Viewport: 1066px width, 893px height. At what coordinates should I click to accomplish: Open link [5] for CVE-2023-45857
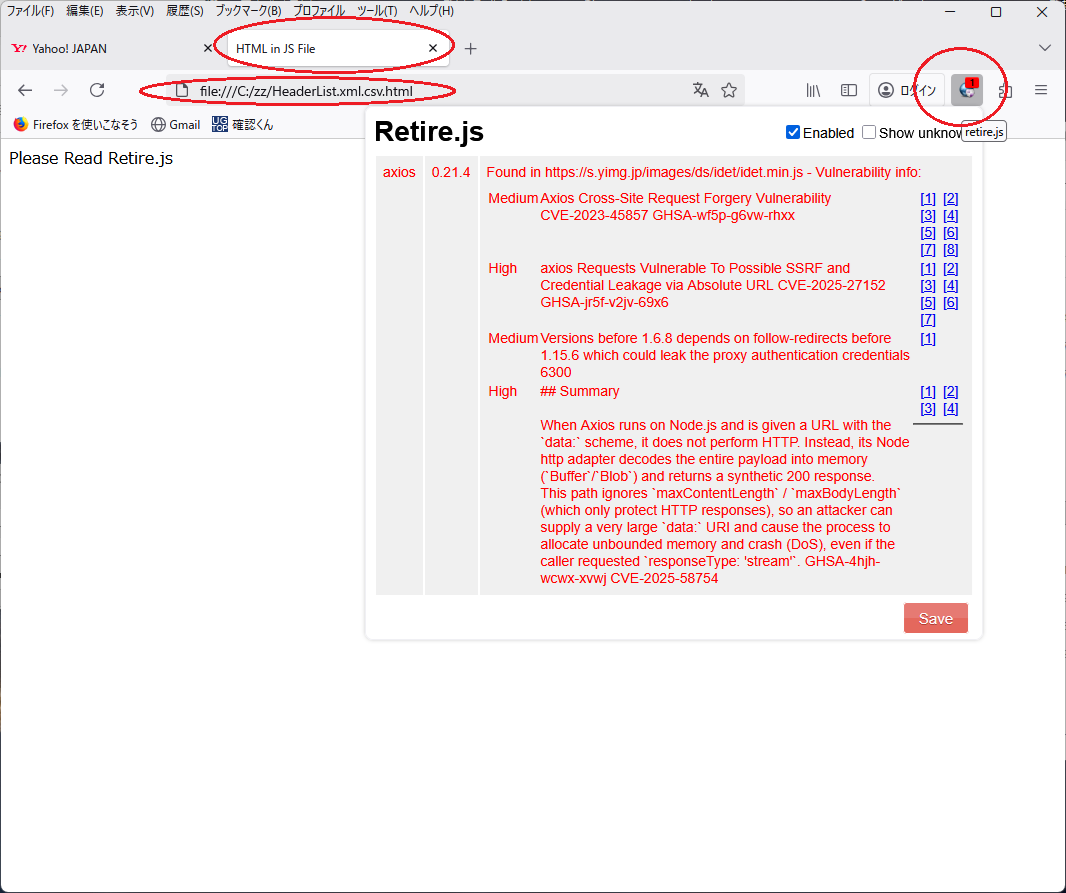(x=928, y=232)
